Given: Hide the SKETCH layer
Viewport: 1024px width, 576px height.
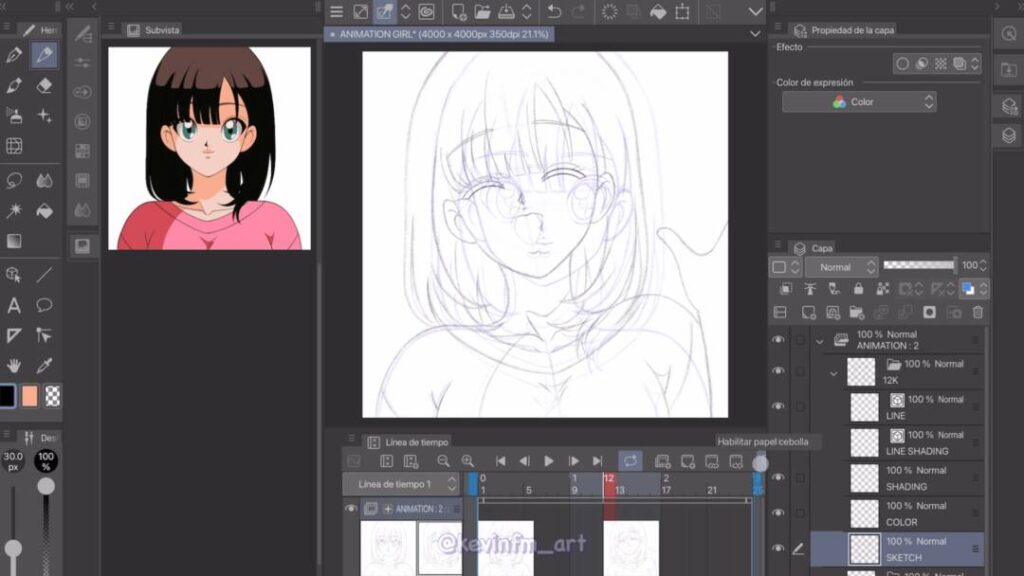Looking at the screenshot, I should point(778,549).
